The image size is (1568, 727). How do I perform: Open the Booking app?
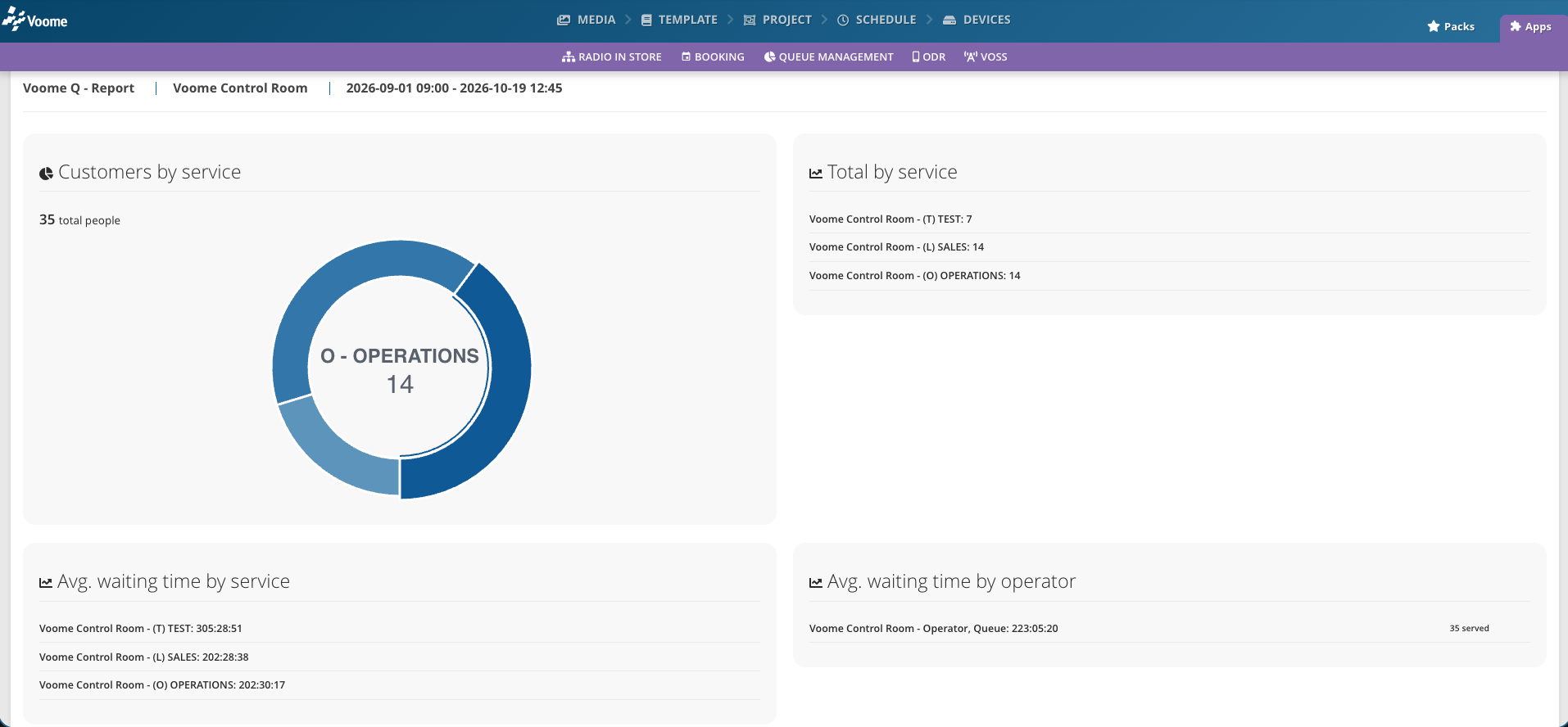tap(713, 56)
